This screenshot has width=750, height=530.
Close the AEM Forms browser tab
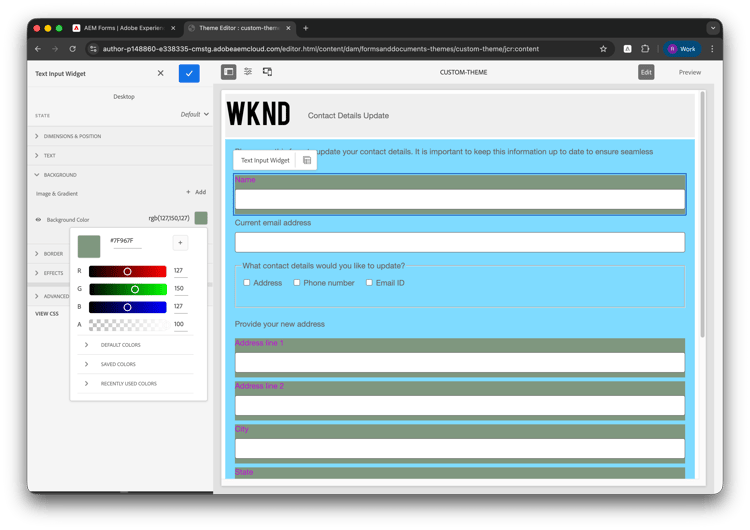[x=173, y=28]
